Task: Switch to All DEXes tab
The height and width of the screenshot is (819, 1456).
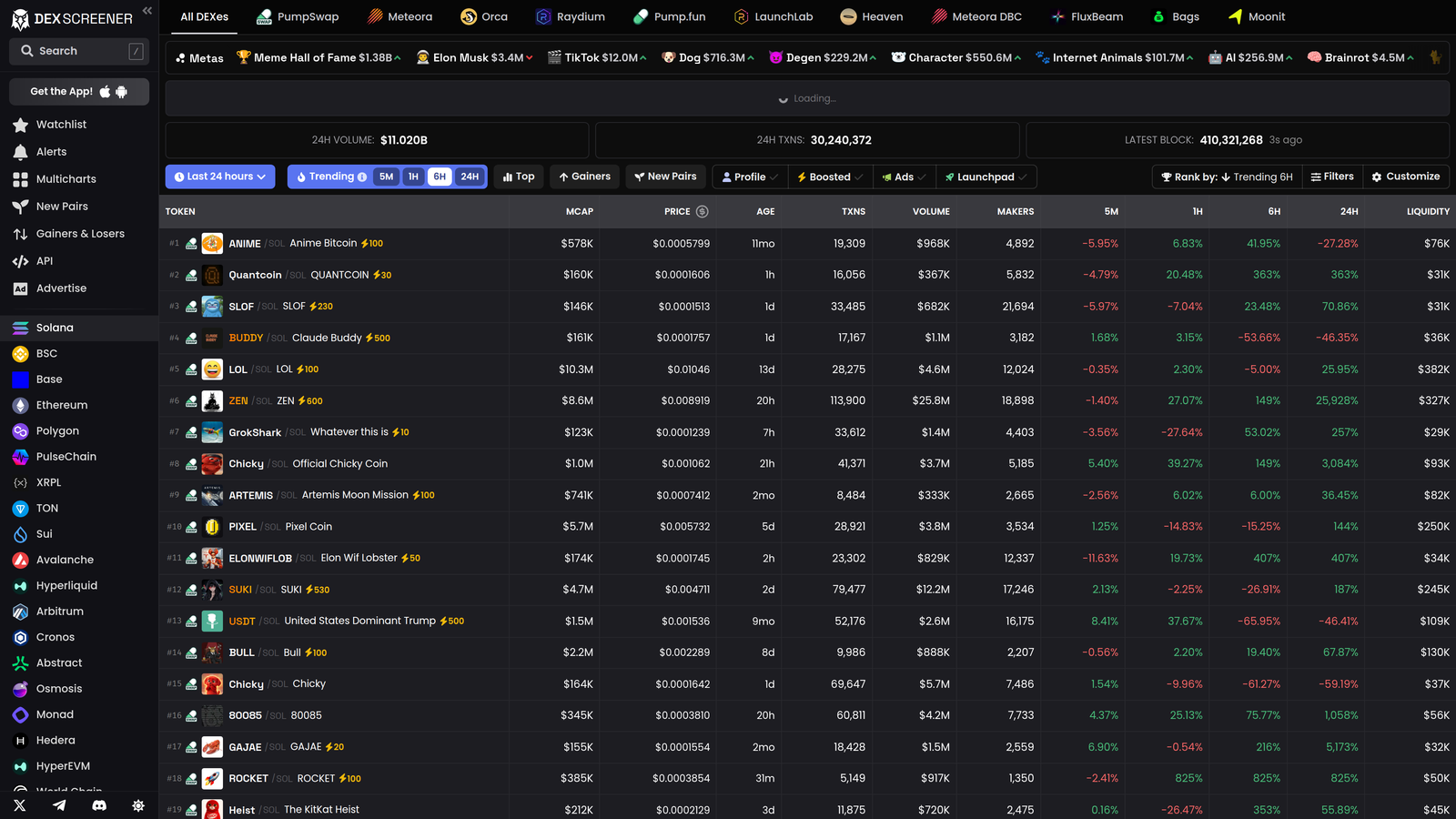Action: click(x=205, y=16)
